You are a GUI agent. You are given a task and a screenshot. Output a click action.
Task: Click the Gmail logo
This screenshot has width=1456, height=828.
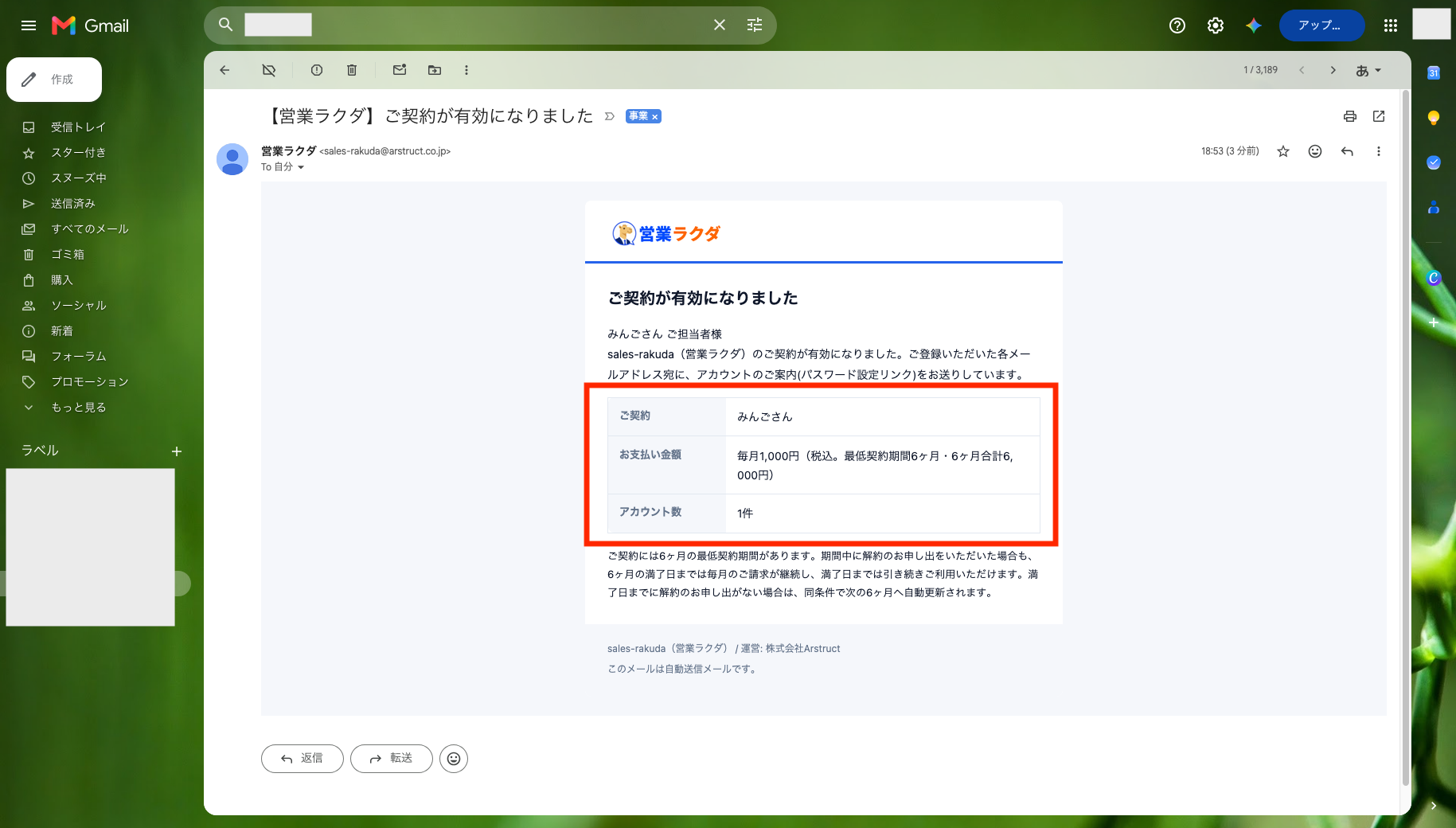click(90, 25)
